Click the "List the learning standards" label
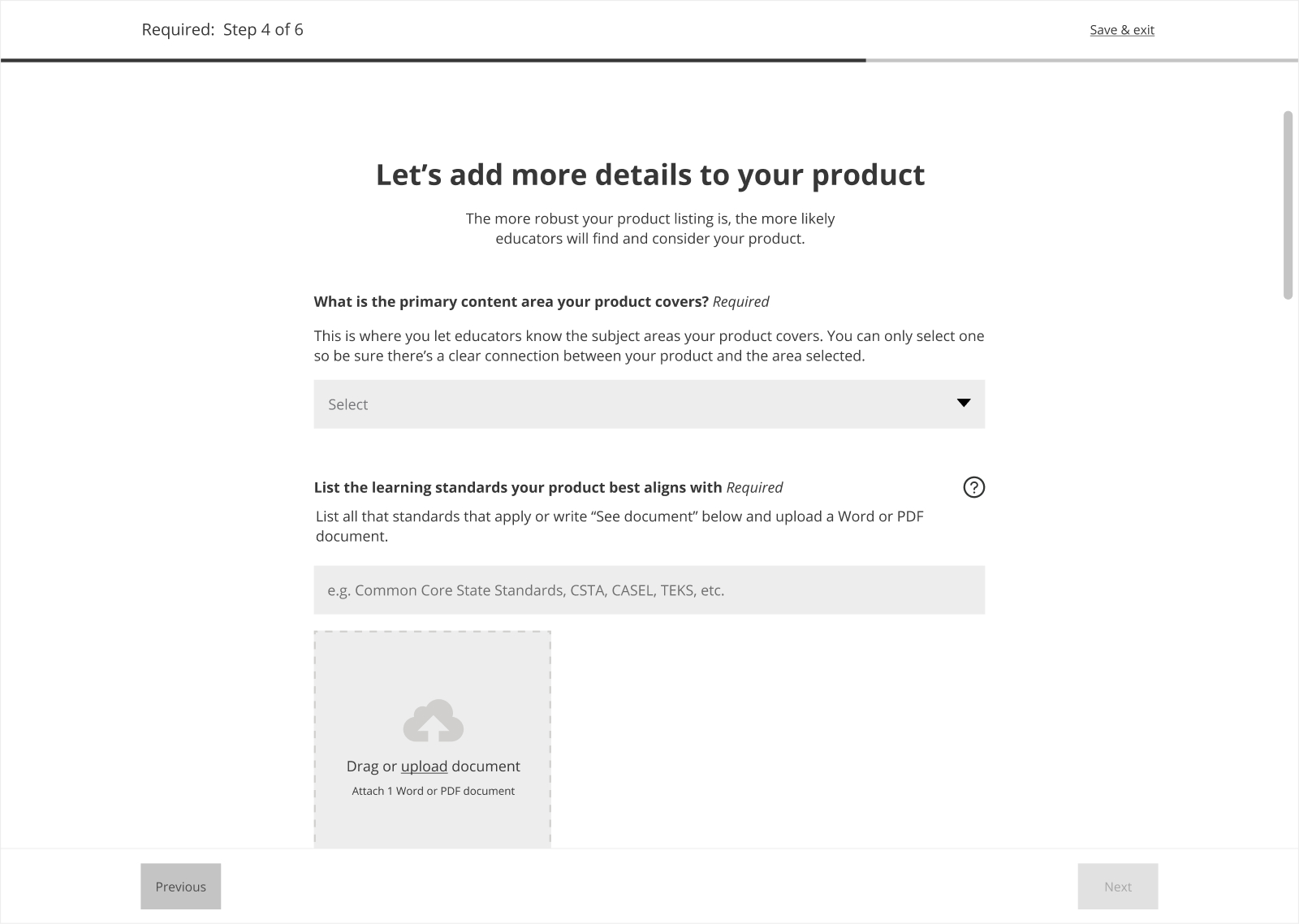Image resolution: width=1299 pixels, height=924 pixels. point(517,488)
